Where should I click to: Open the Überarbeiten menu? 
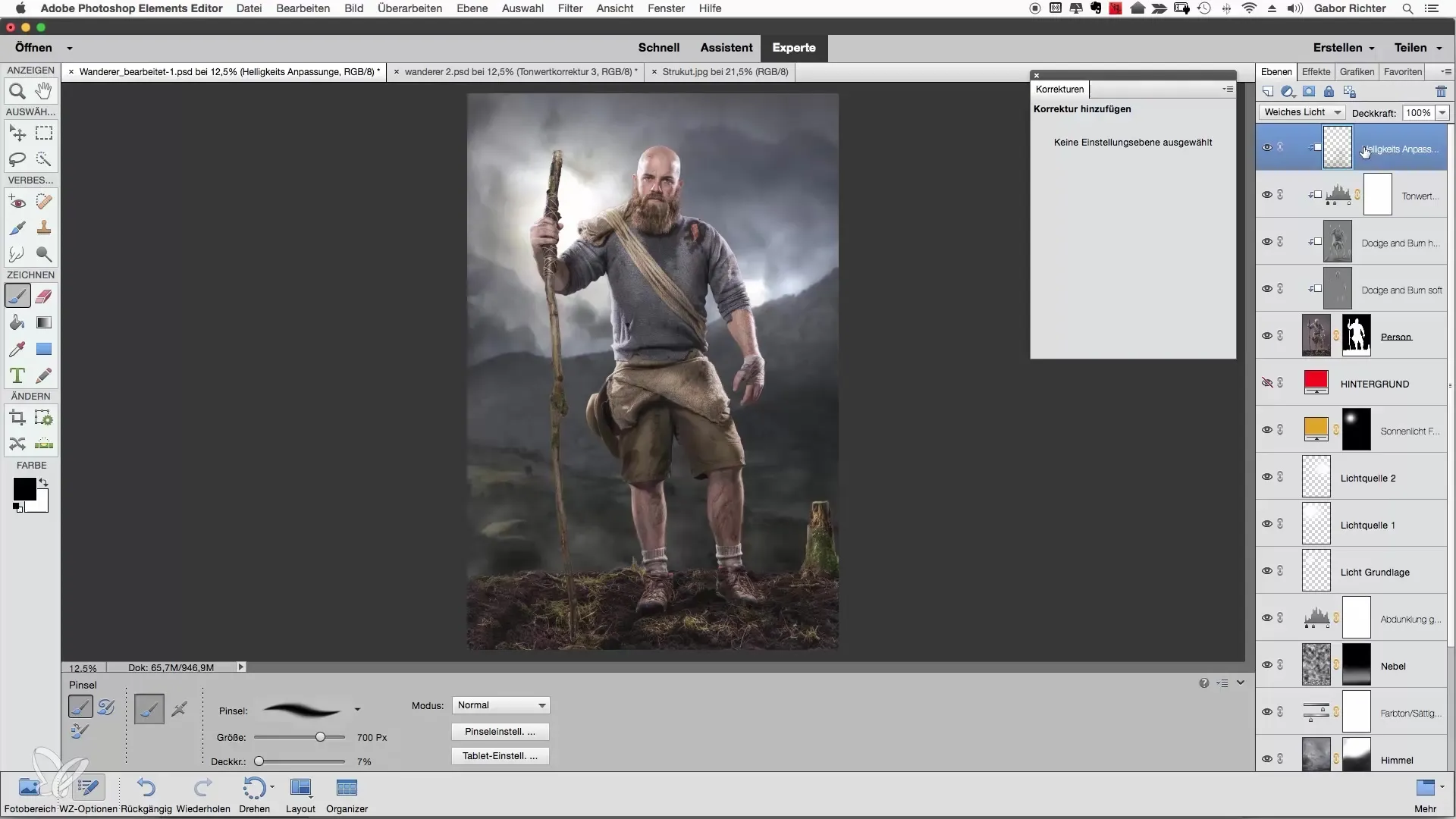click(410, 8)
